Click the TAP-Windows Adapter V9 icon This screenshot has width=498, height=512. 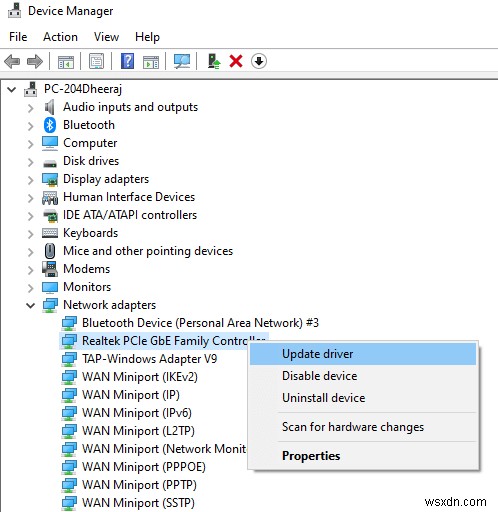point(69,359)
